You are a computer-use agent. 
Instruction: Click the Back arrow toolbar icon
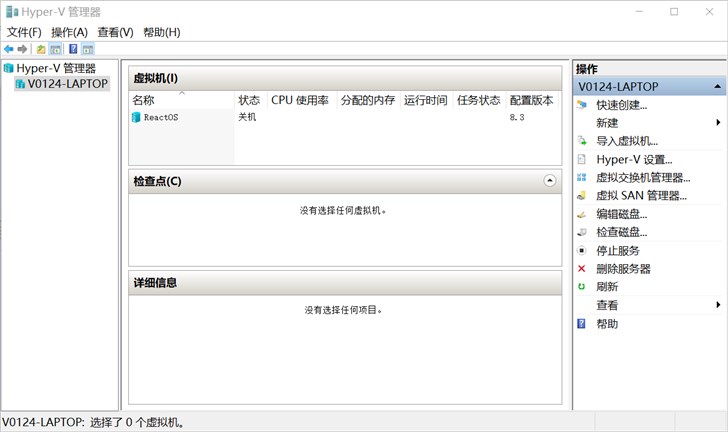pos(8,49)
